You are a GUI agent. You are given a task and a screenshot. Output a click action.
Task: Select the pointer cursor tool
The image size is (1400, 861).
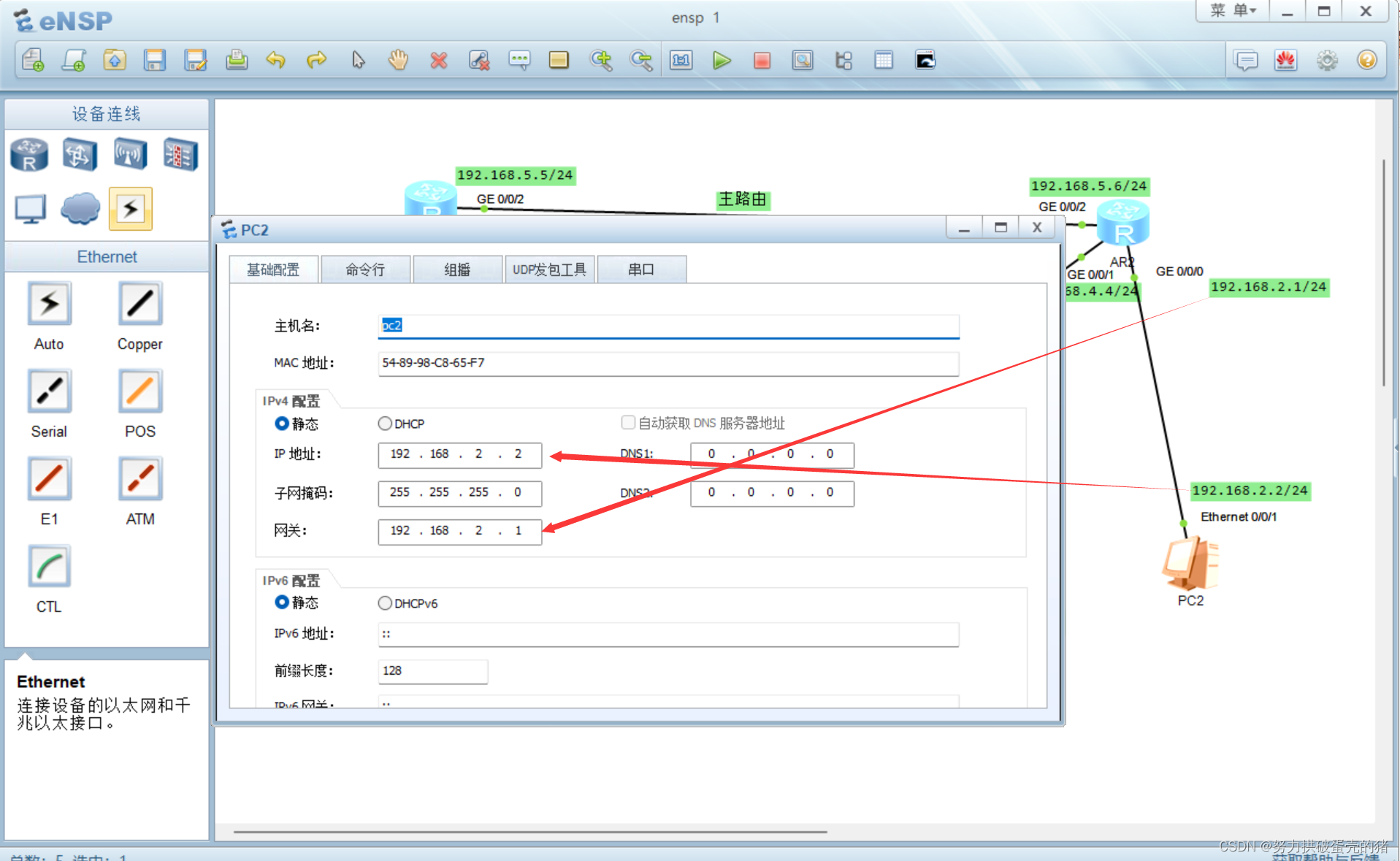tap(358, 60)
